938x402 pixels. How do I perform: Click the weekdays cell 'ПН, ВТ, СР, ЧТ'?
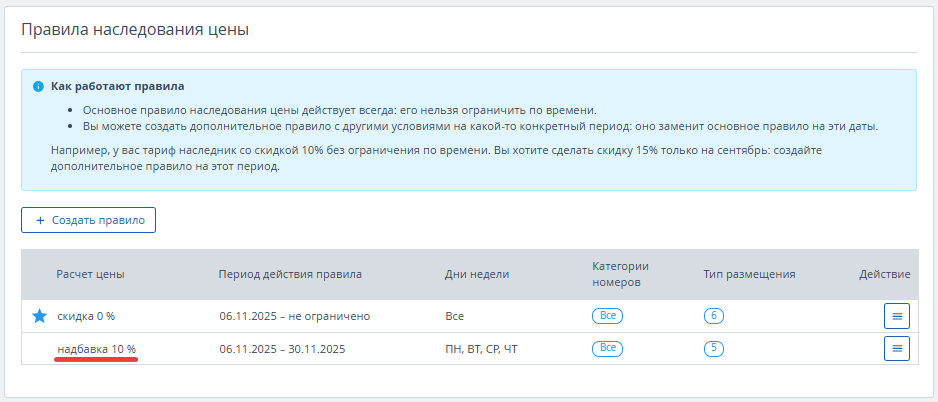481,349
